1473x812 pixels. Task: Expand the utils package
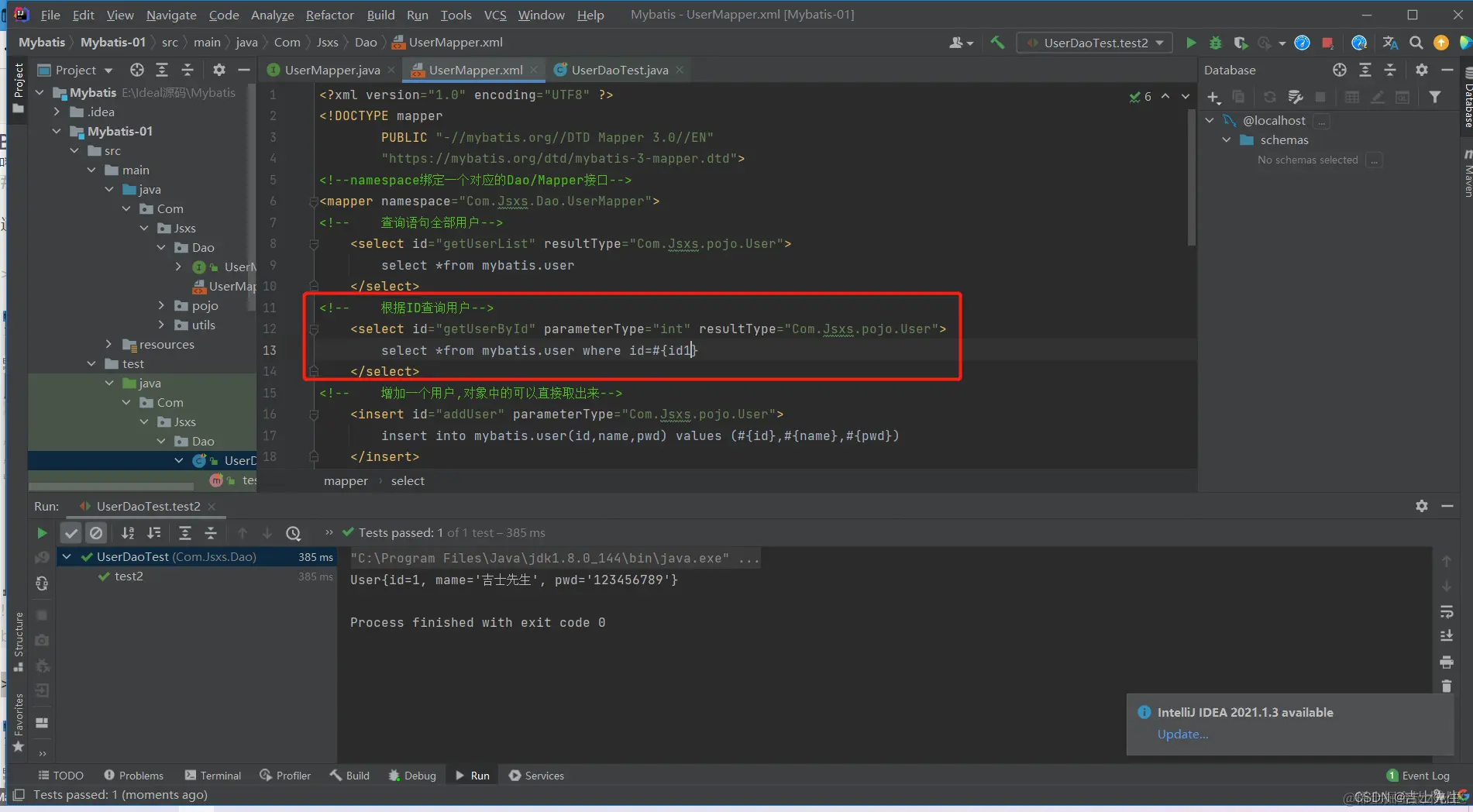coord(161,325)
